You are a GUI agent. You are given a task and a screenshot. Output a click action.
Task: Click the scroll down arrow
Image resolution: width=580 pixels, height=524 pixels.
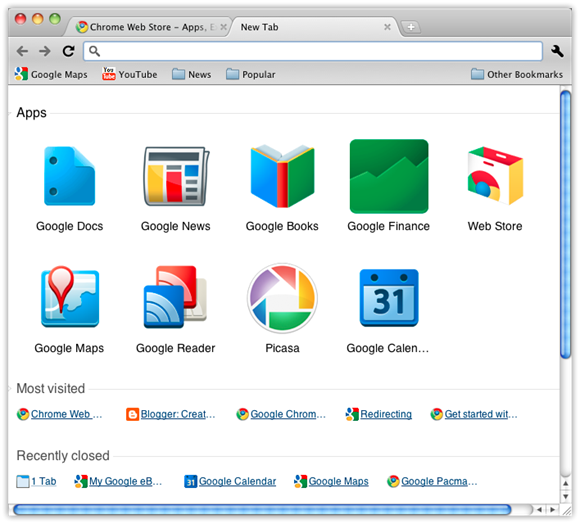(x=566, y=497)
